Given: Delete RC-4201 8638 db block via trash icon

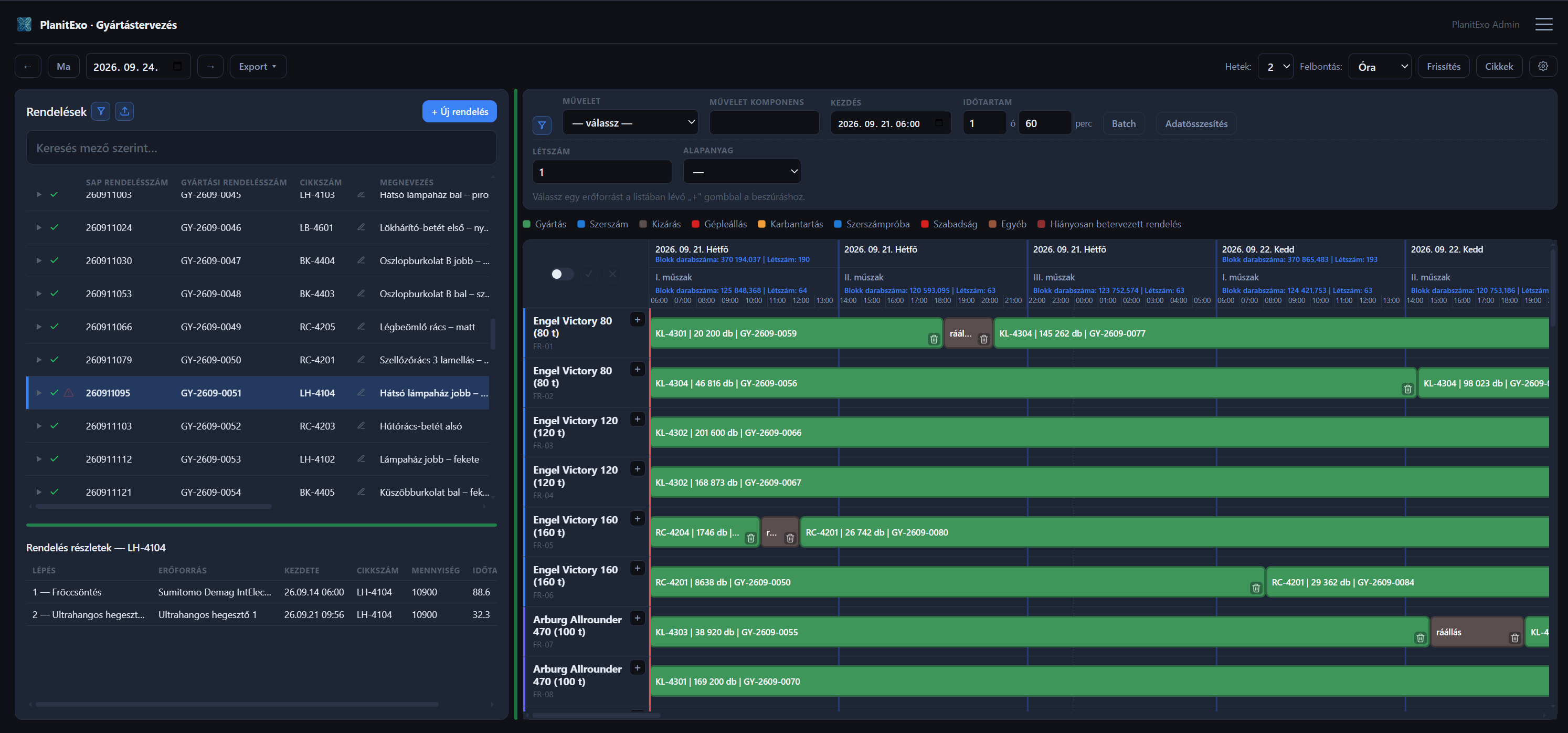Looking at the screenshot, I should [x=1256, y=588].
